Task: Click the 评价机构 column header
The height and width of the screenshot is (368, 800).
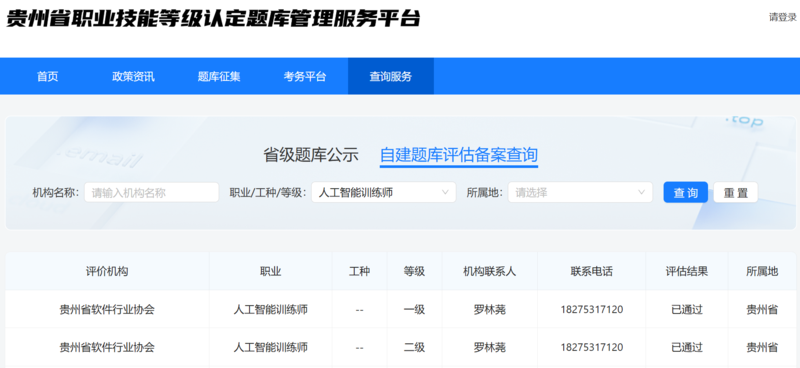Action: click(107, 272)
